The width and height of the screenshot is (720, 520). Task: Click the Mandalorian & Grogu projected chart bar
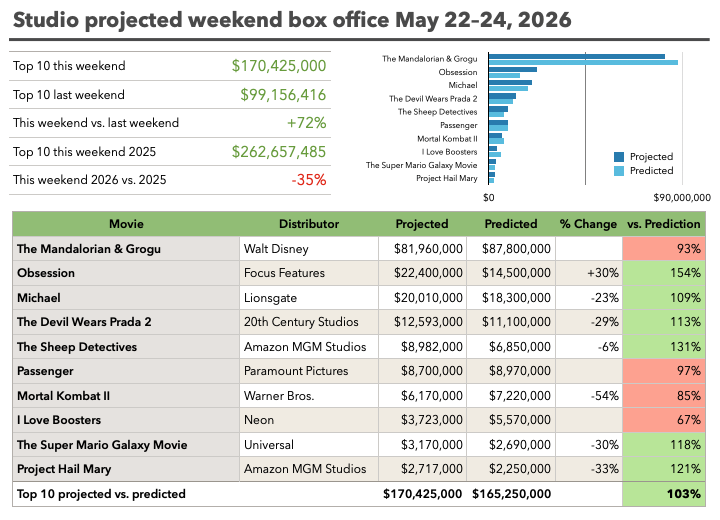click(x=577, y=57)
